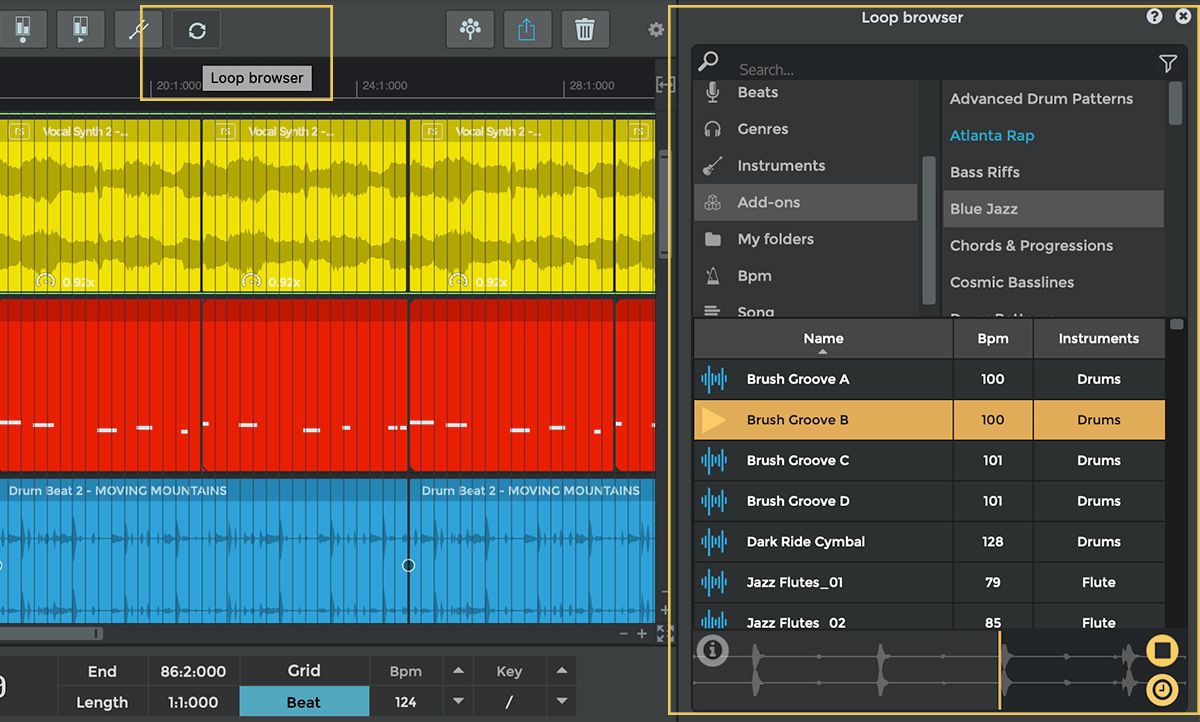Click the blue share/export icon
This screenshot has height=722, width=1200.
pyautogui.click(x=527, y=30)
